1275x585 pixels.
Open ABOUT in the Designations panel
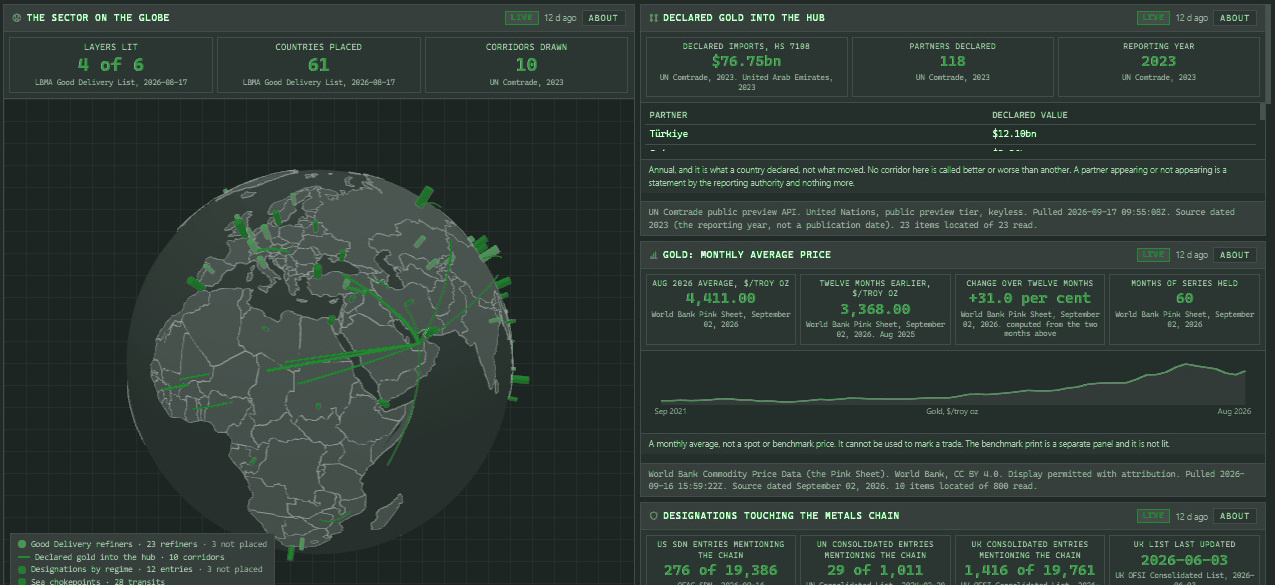[x=1235, y=516]
